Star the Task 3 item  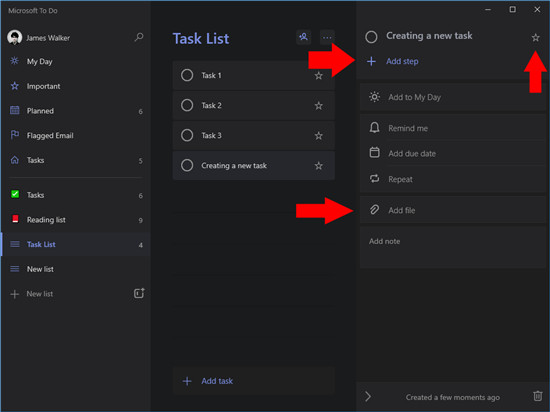[318, 136]
